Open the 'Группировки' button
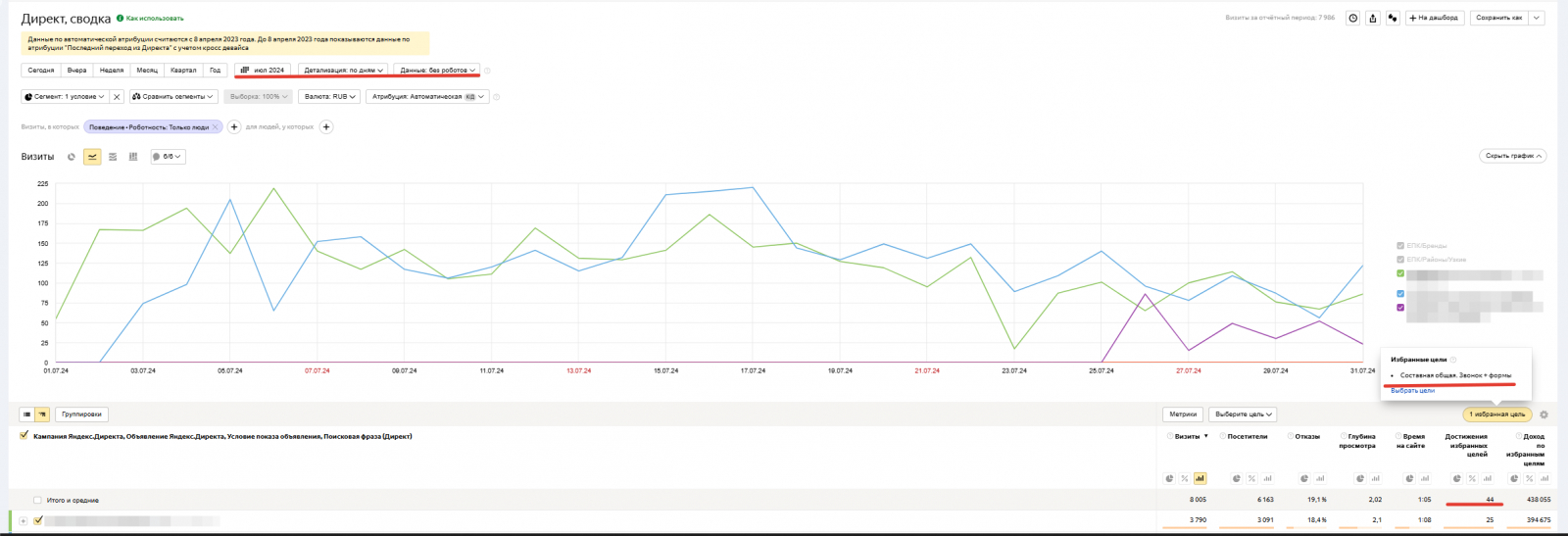Screen dimensions: 1568x536 [x=81, y=414]
